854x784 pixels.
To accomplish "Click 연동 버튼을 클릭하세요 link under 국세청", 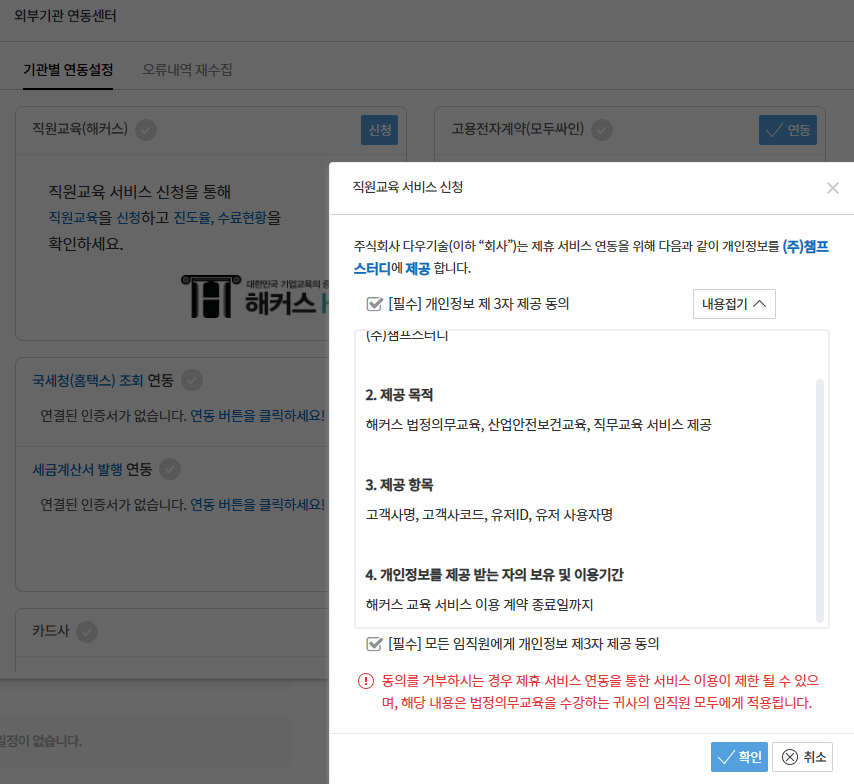I will 258,416.
